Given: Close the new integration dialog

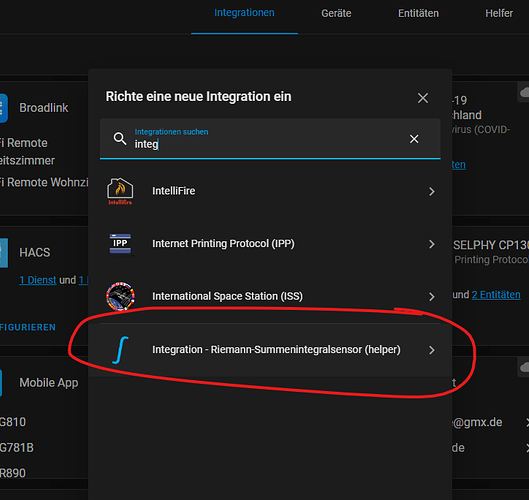Looking at the screenshot, I should (423, 98).
